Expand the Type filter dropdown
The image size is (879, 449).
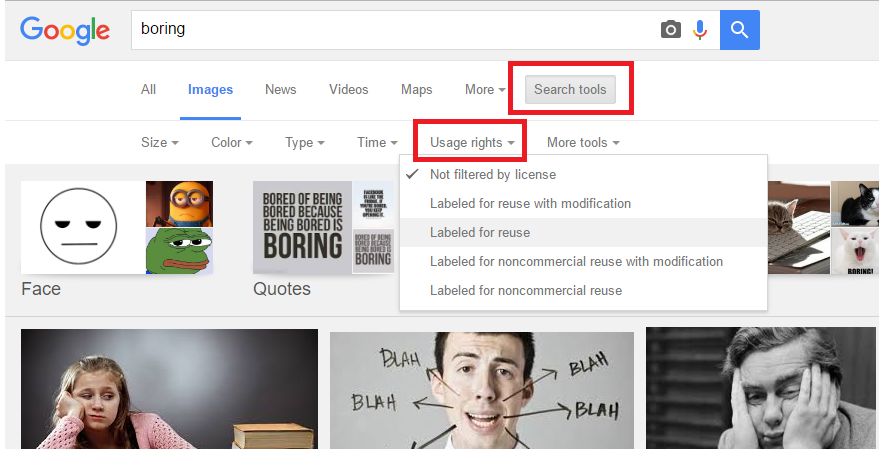point(304,142)
